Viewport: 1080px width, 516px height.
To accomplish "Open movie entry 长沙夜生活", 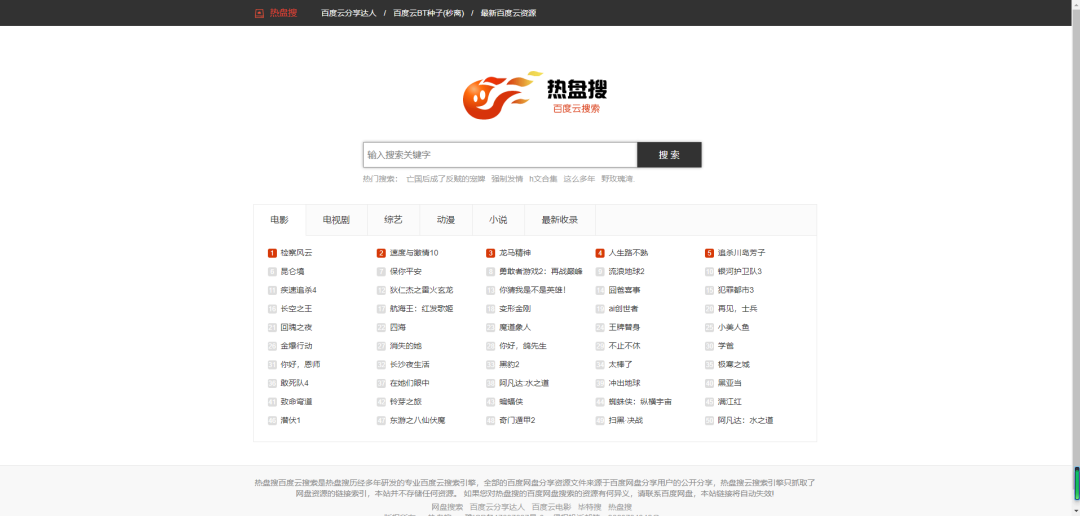I will [x=410, y=364].
